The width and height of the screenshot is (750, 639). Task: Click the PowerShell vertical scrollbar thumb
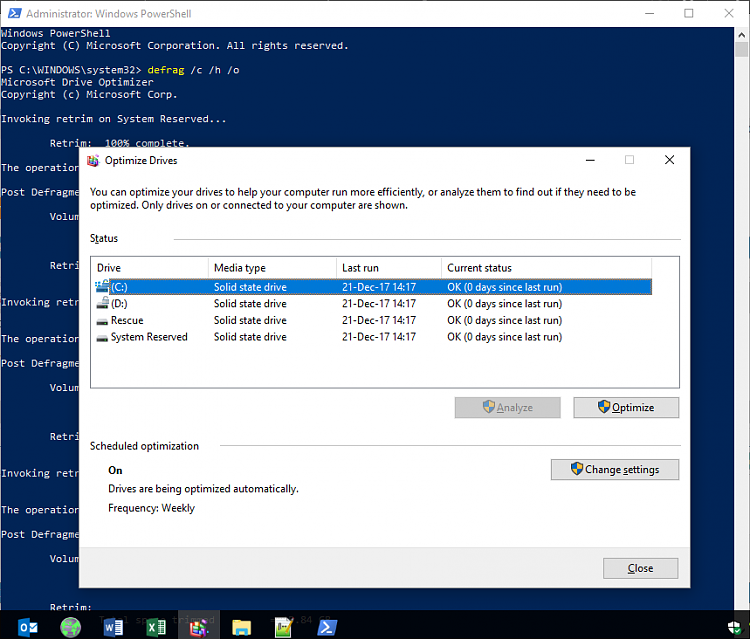point(741,49)
